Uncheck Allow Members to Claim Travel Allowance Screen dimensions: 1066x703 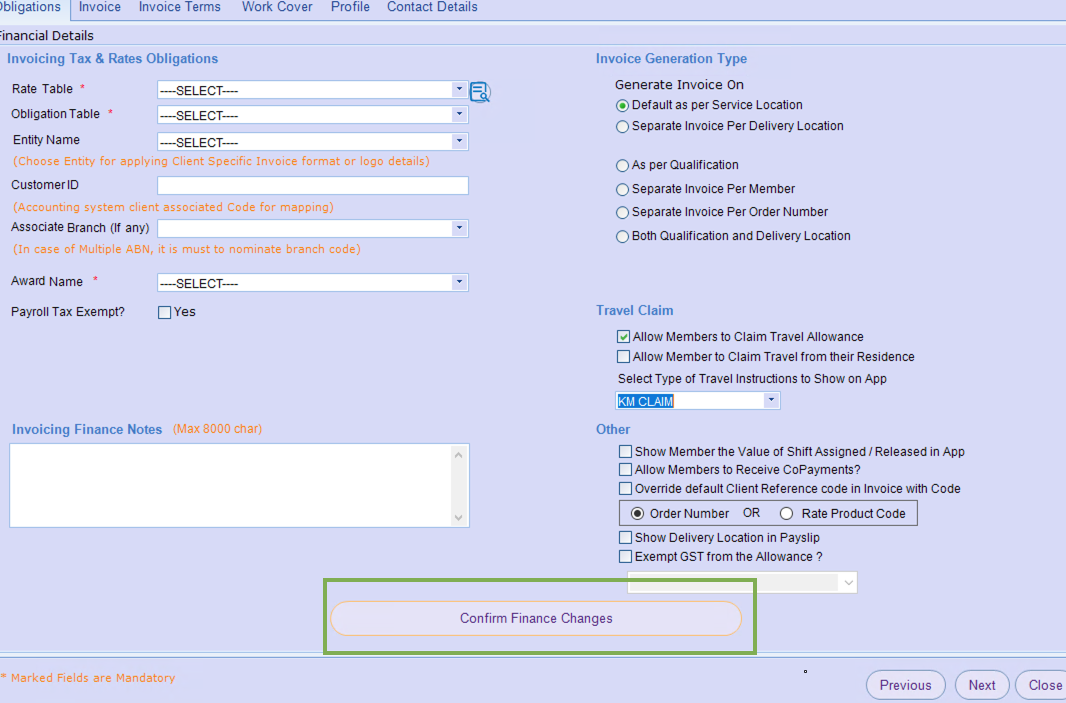point(624,338)
